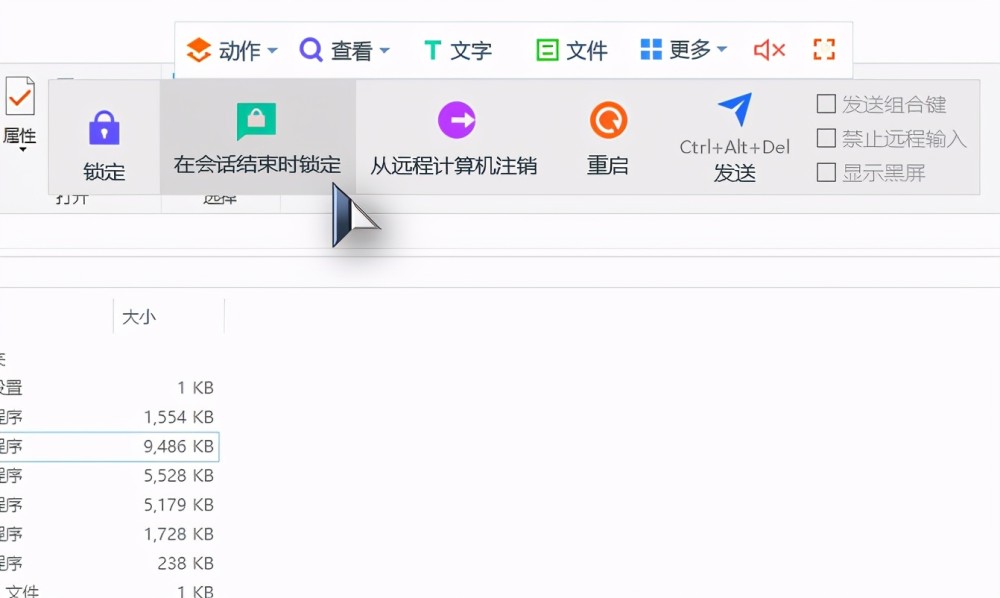The height and width of the screenshot is (598, 1000).
Task: Click the purple arrow 从远程计算机注销 icon
Action: [x=457, y=120]
